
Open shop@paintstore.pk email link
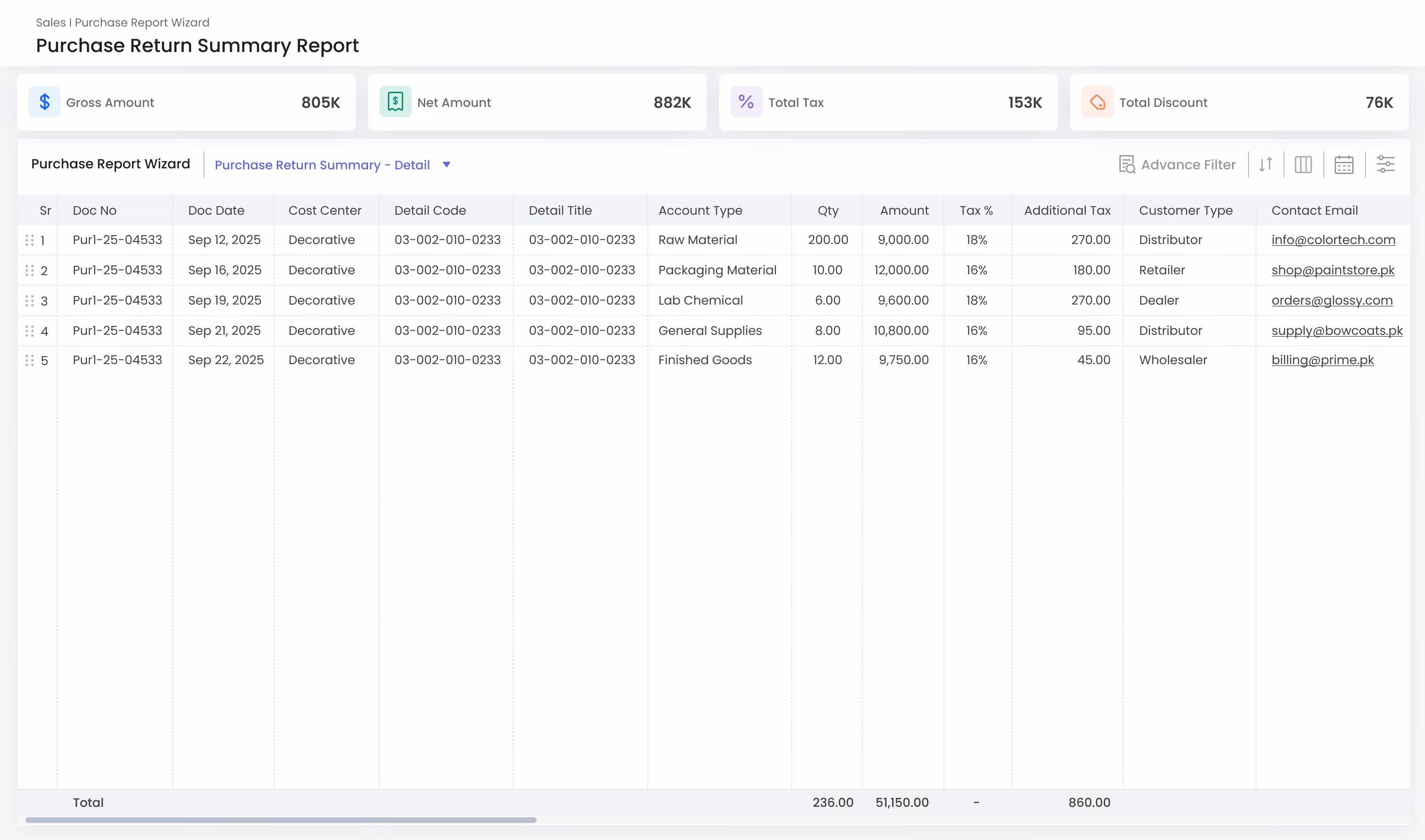point(1333,271)
